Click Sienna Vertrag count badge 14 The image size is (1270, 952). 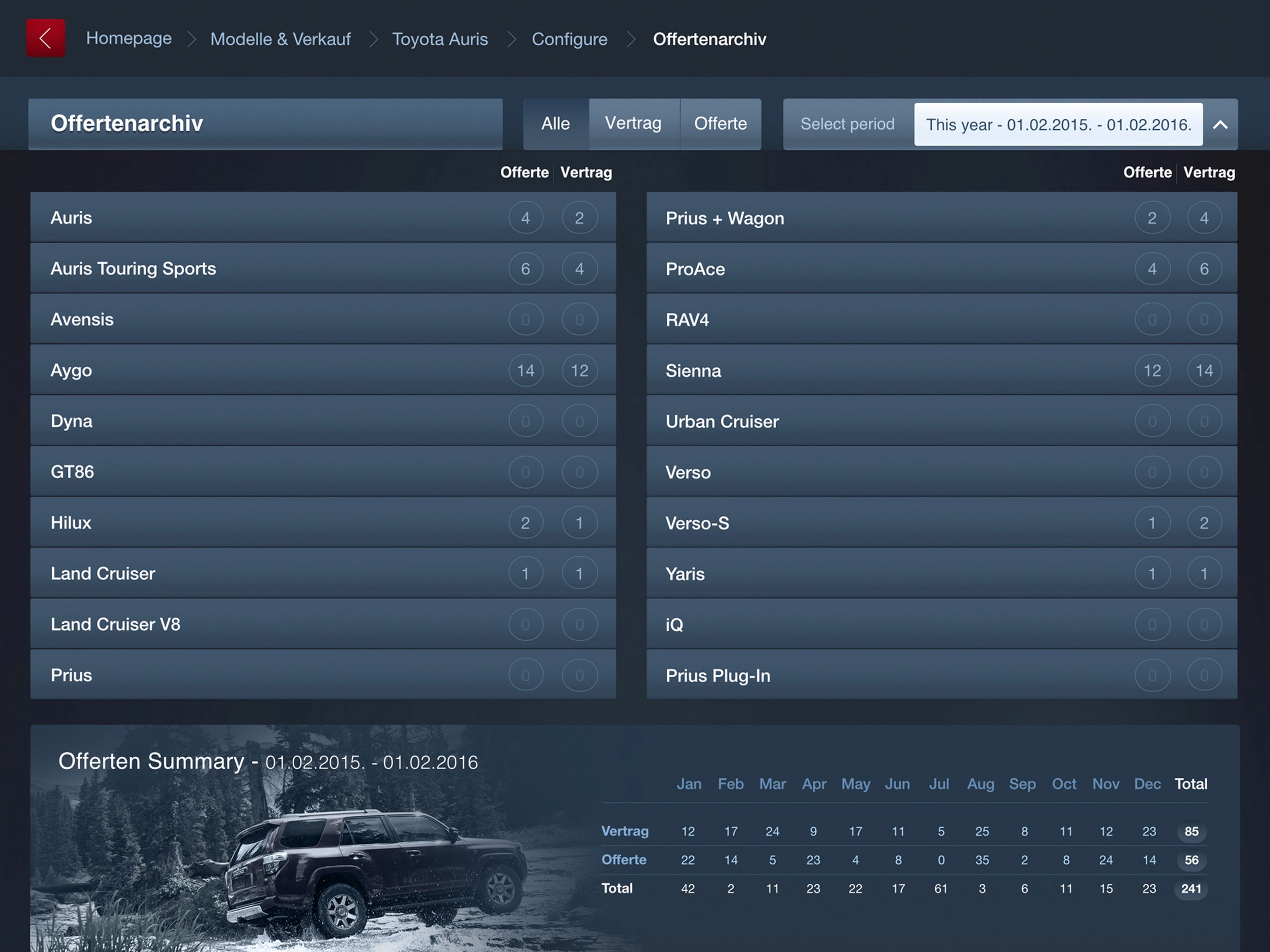[x=1204, y=371]
